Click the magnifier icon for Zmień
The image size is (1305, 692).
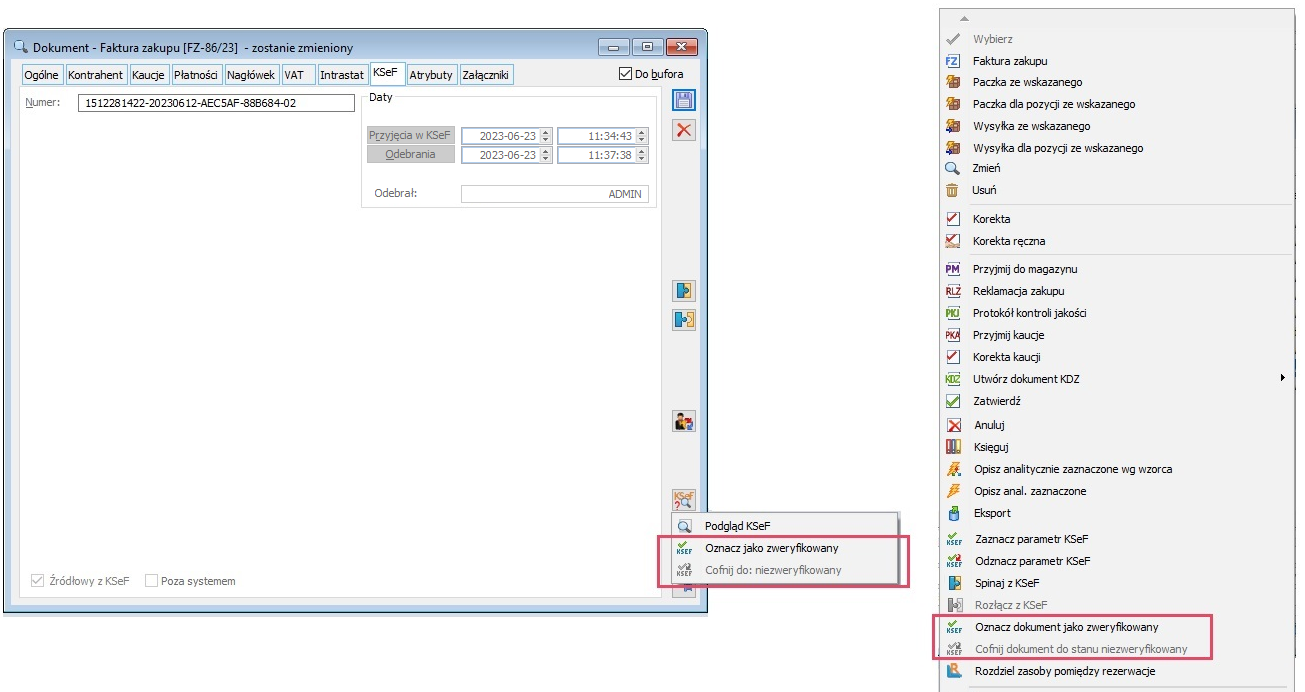tap(953, 168)
